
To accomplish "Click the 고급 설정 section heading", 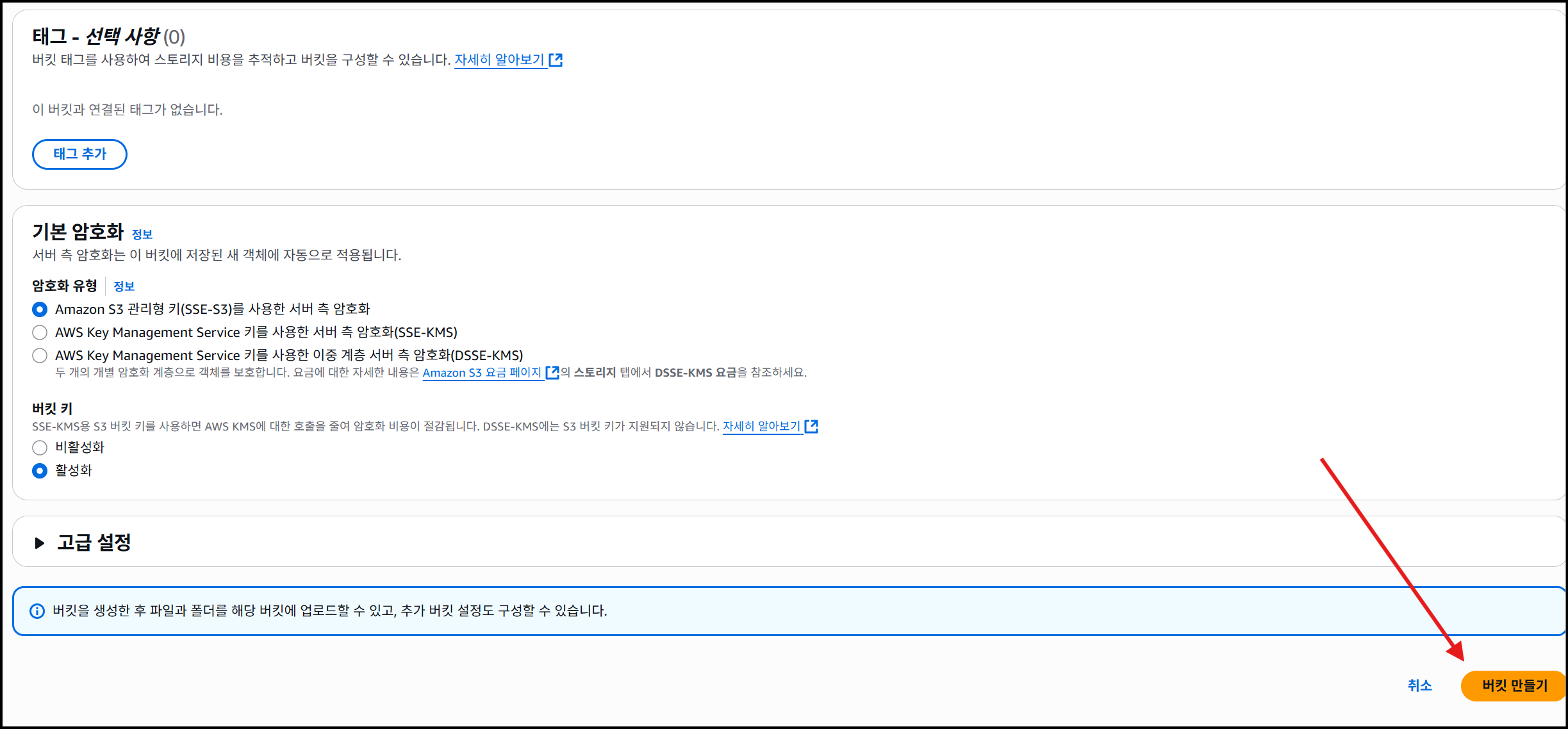I will tap(94, 543).
